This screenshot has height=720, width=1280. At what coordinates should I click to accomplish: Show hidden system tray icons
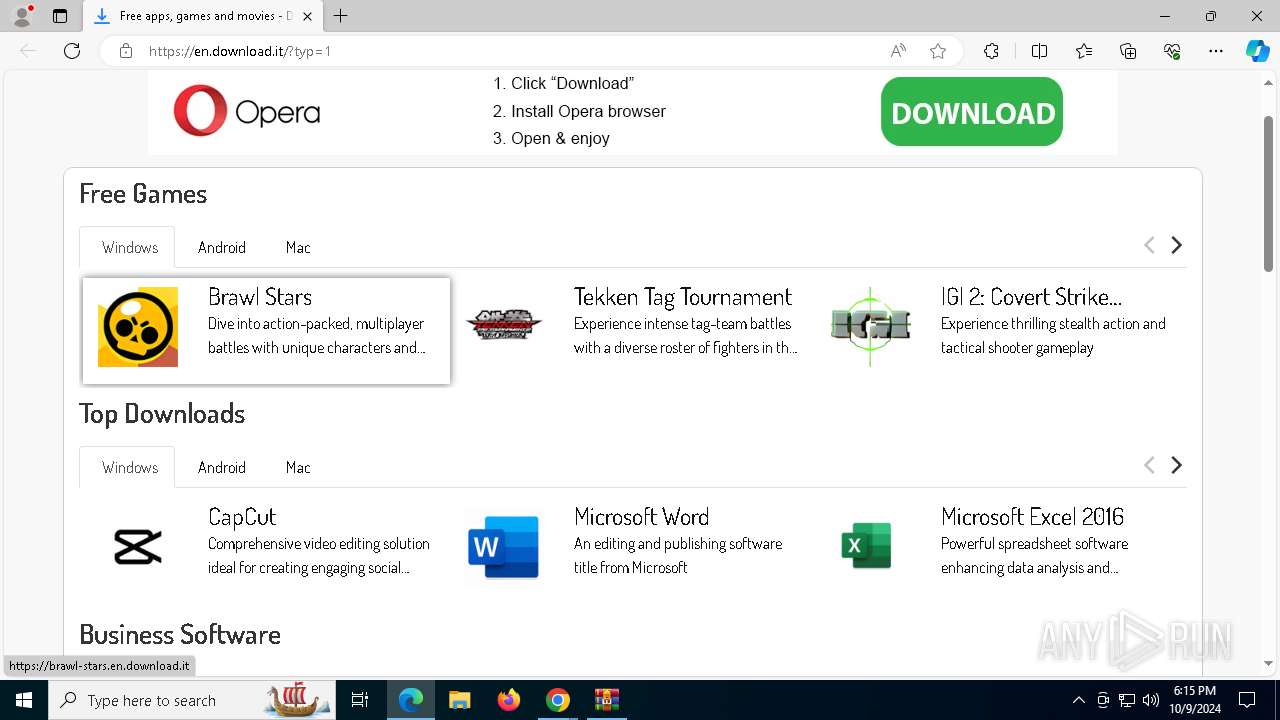click(x=1078, y=700)
